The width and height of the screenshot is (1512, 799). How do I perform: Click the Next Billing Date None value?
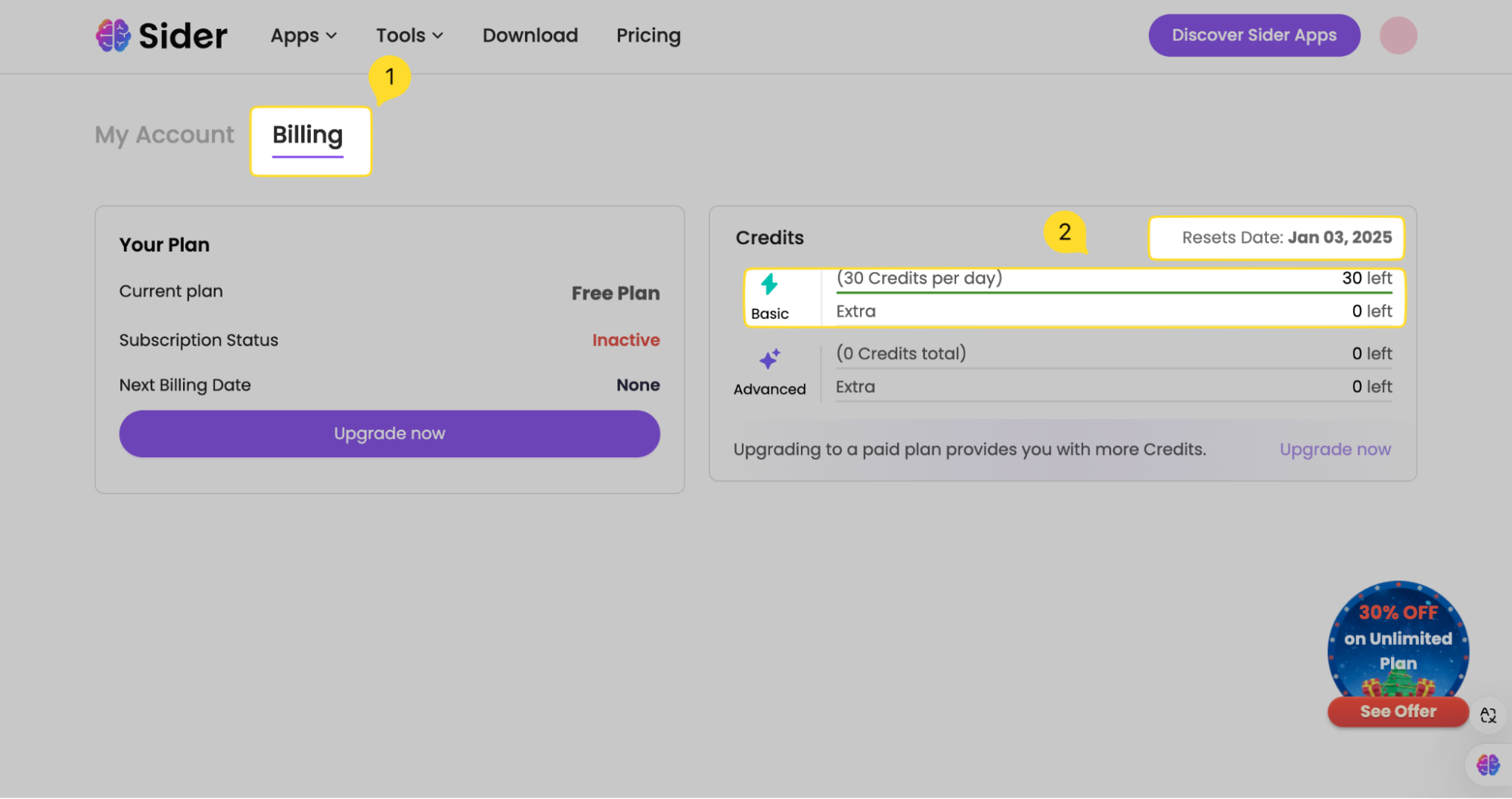(638, 385)
